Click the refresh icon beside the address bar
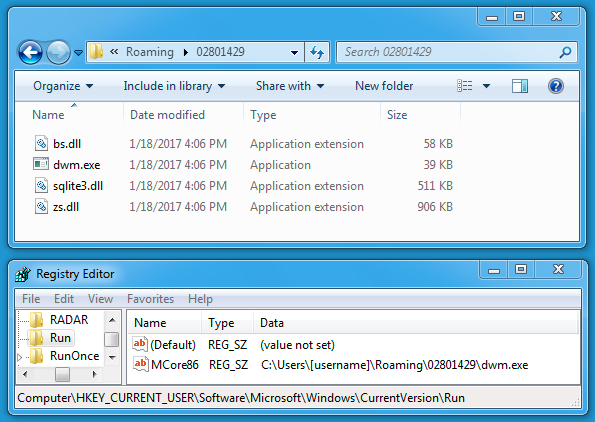The width and height of the screenshot is (595, 422). pos(317,52)
